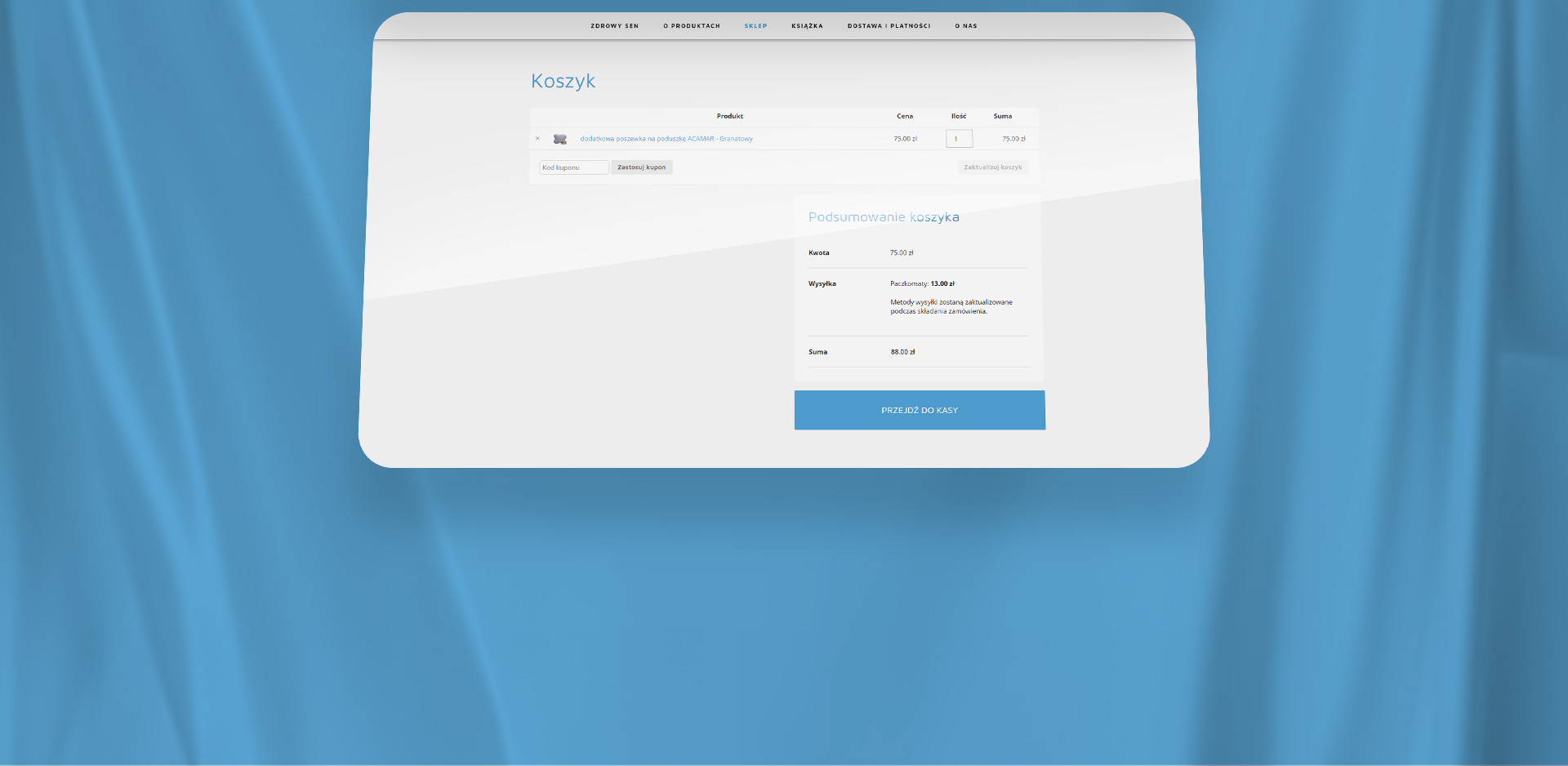This screenshot has height=766, width=1568.
Task: Visit the O Nas page
Action: point(966,26)
